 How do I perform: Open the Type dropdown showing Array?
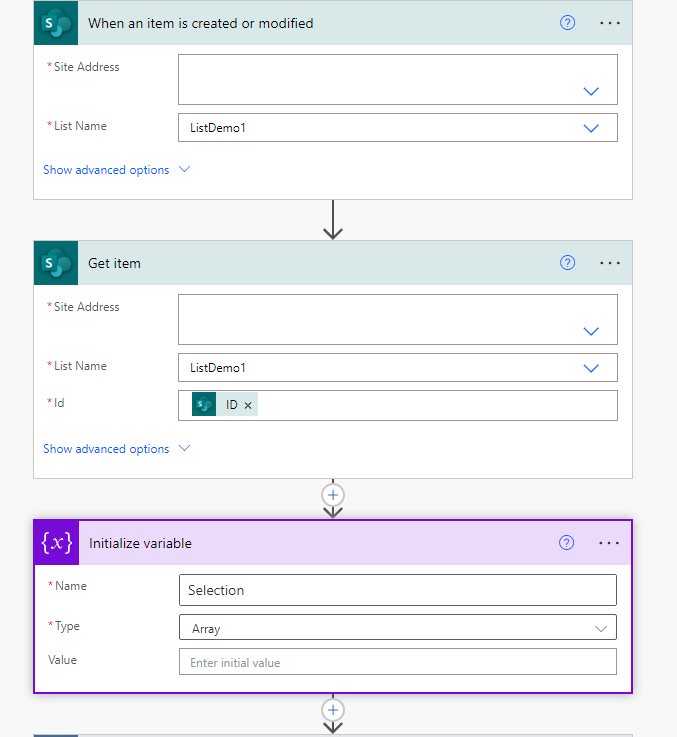(398, 627)
